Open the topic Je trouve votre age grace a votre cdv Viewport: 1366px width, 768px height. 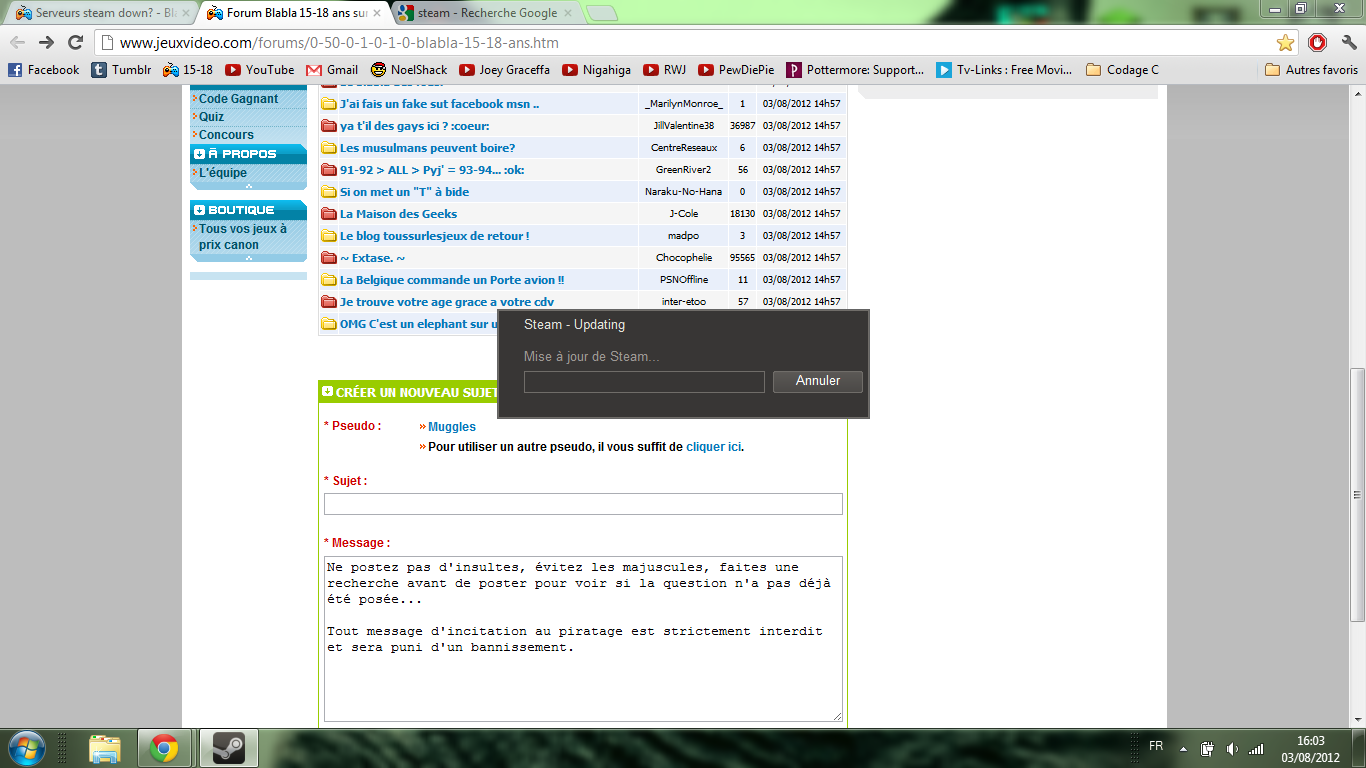447,302
